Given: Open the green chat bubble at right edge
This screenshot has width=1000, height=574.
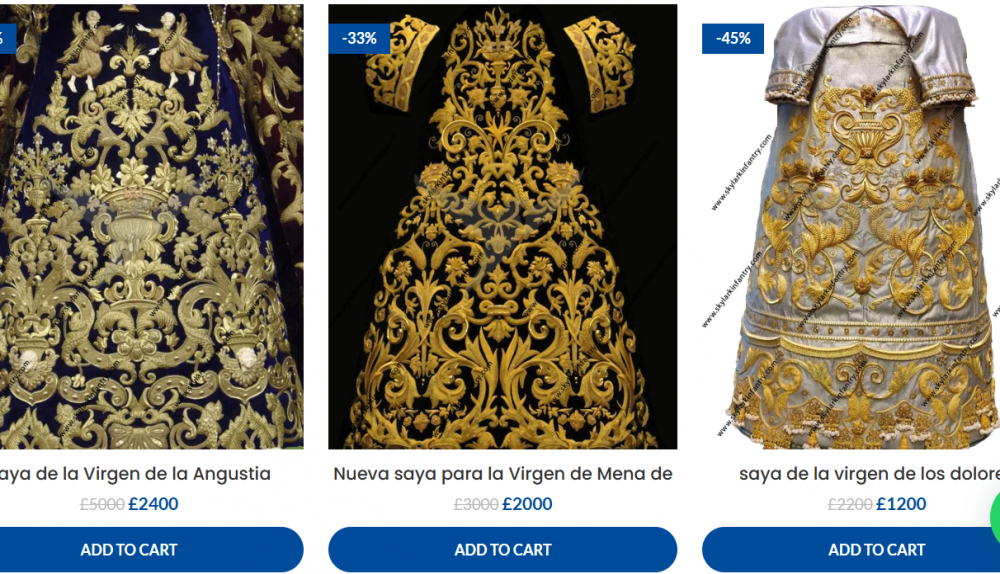Looking at the screenshot, I should [996, 517].
